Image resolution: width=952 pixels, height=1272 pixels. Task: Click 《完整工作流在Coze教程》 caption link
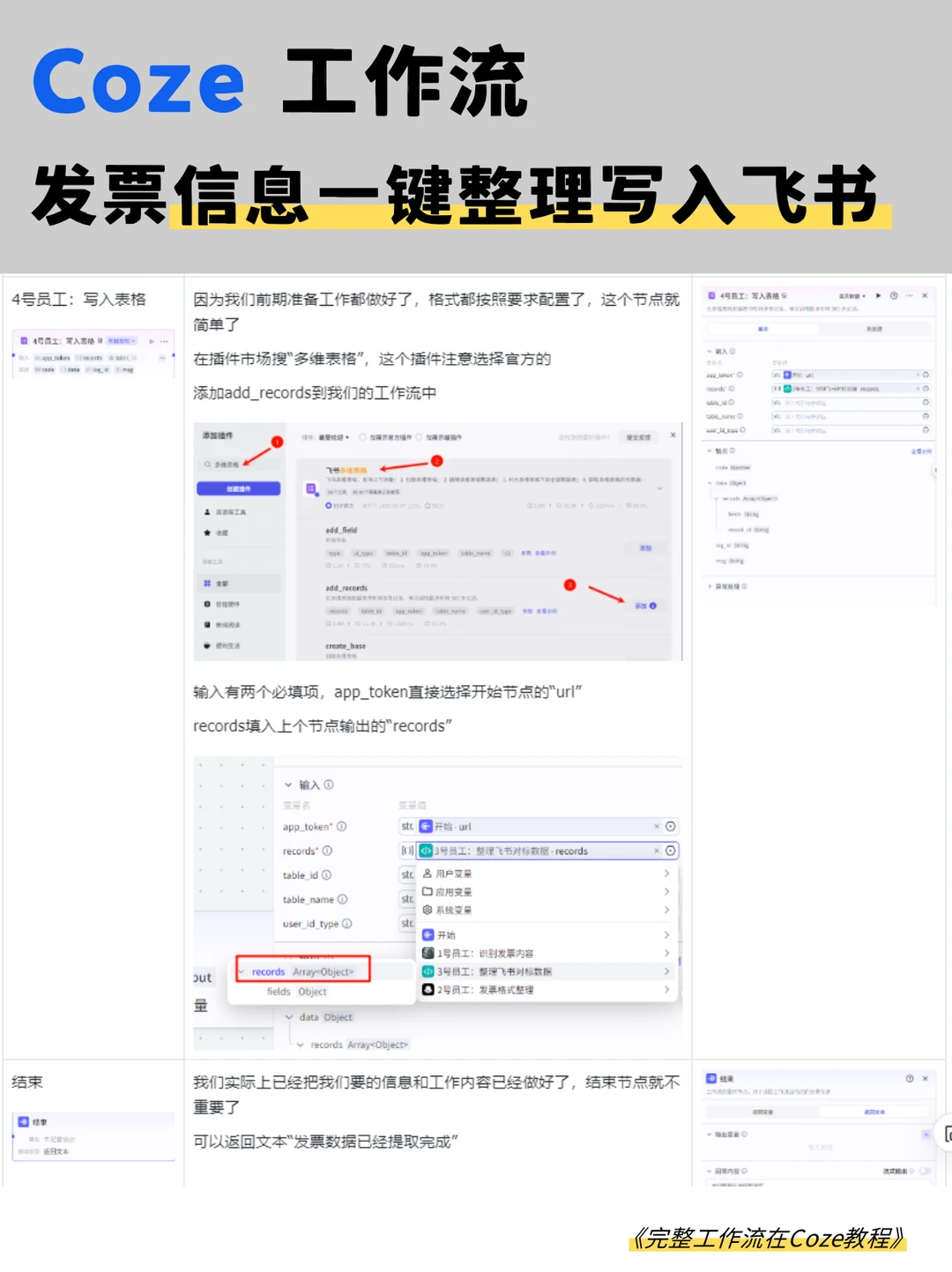click(x=769, y=1239)
